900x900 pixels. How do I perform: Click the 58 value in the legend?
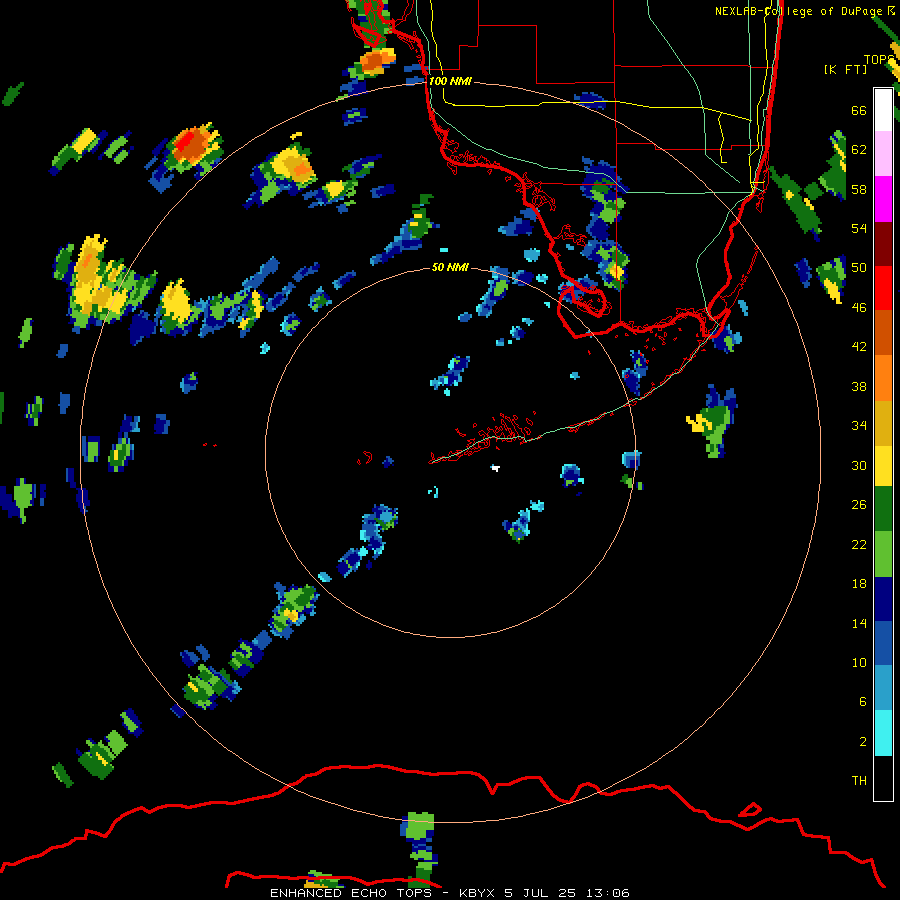click(859, 189)
